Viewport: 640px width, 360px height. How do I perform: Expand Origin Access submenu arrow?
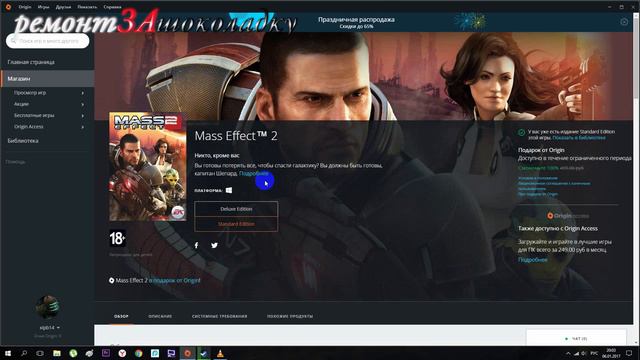tap(83, 127)
